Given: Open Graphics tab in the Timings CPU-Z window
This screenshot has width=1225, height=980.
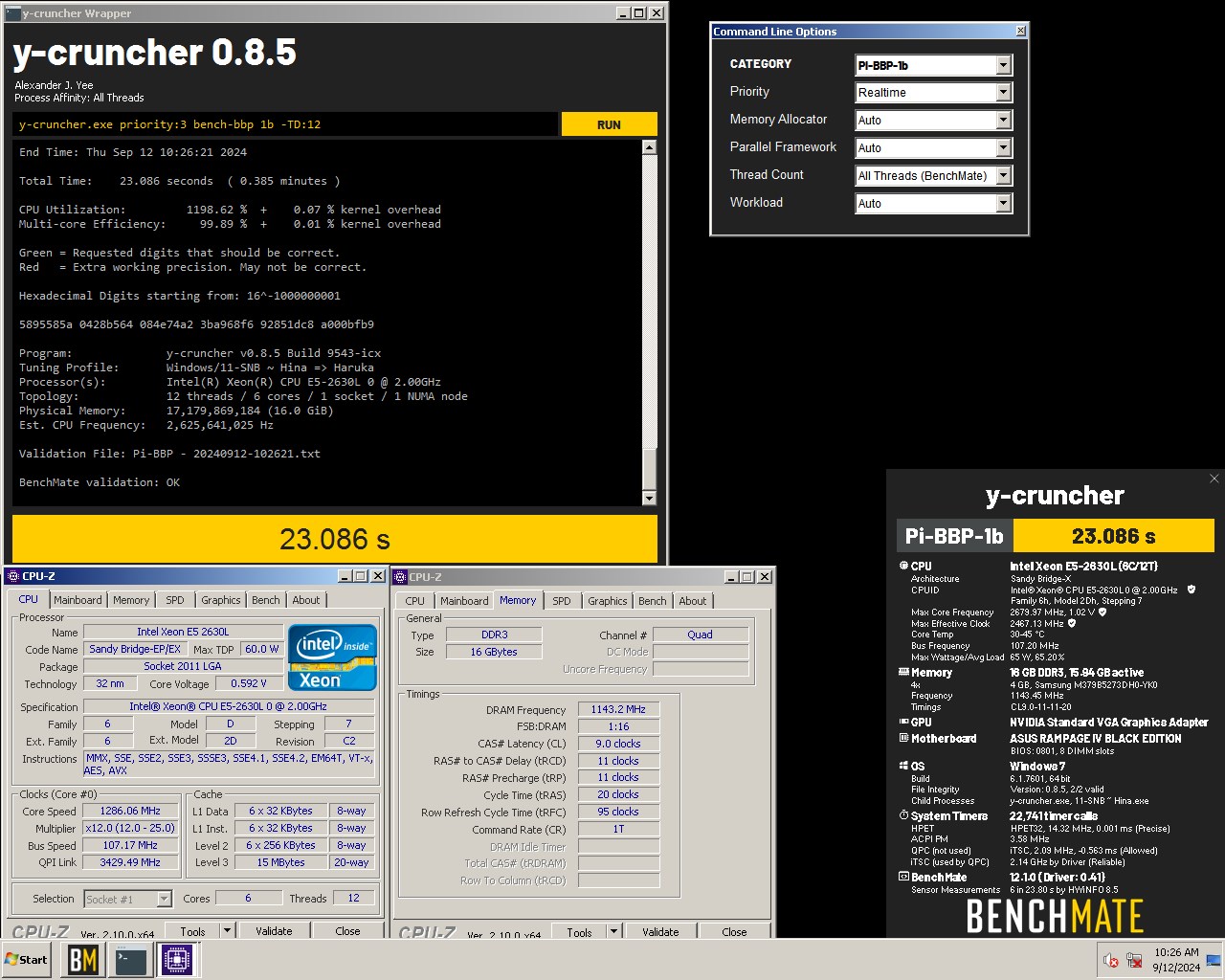Looking at the screenshot, I should tap(608, 601).
